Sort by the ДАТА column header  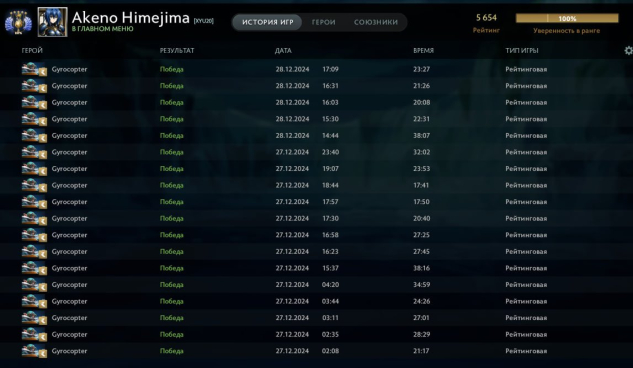[x=283, y=51]
